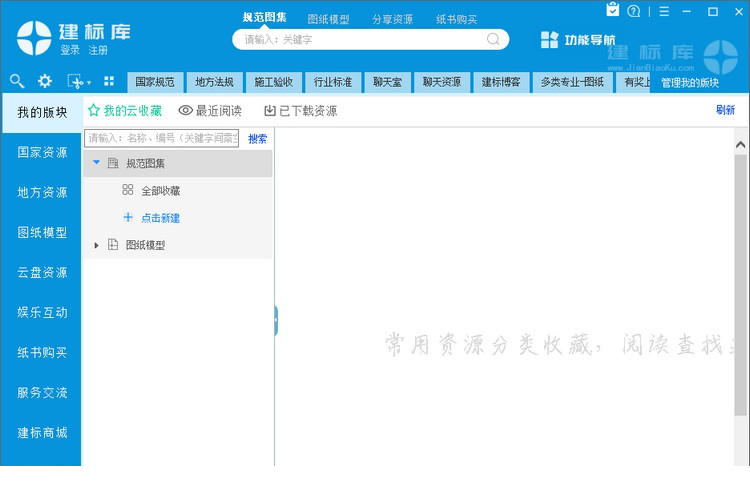Select the screenshot capture scissors tool
750x484 pixels.
[74, 81]
